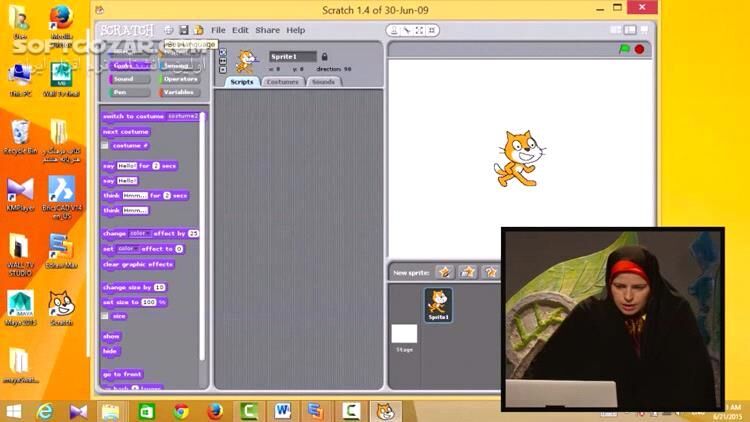Open costume dropdown in 'switch to costume' block
750x422 pixels.
pyautogui.click(x=186, y=116)
